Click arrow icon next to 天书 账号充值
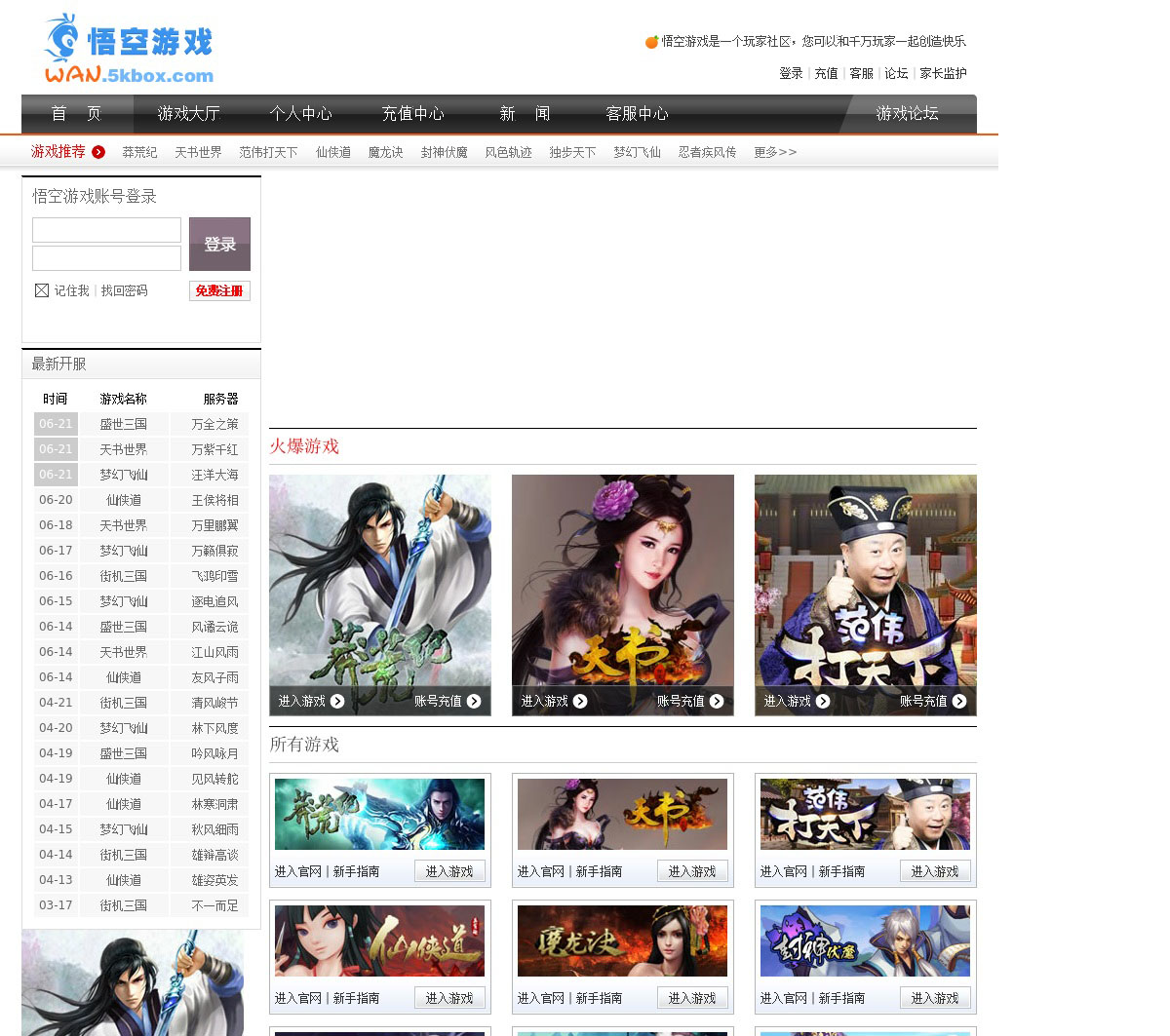The image size is (1170, 1036). (x=717, y=702)
